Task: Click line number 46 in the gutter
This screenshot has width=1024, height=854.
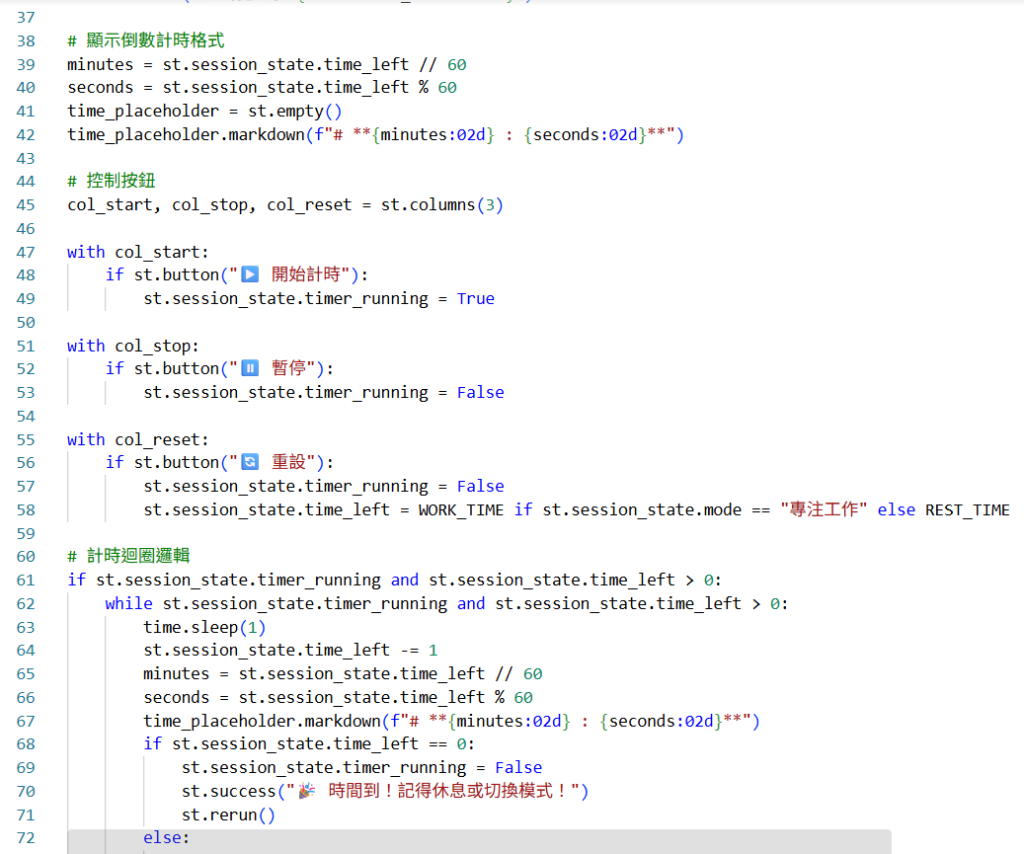Action: 25,229
